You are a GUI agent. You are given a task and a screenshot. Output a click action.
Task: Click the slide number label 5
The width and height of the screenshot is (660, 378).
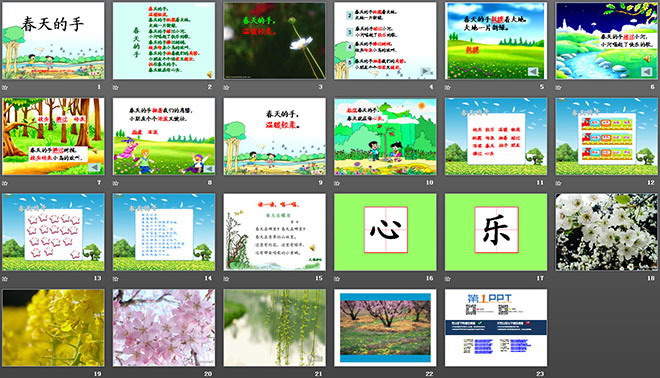tap(542, 87)
